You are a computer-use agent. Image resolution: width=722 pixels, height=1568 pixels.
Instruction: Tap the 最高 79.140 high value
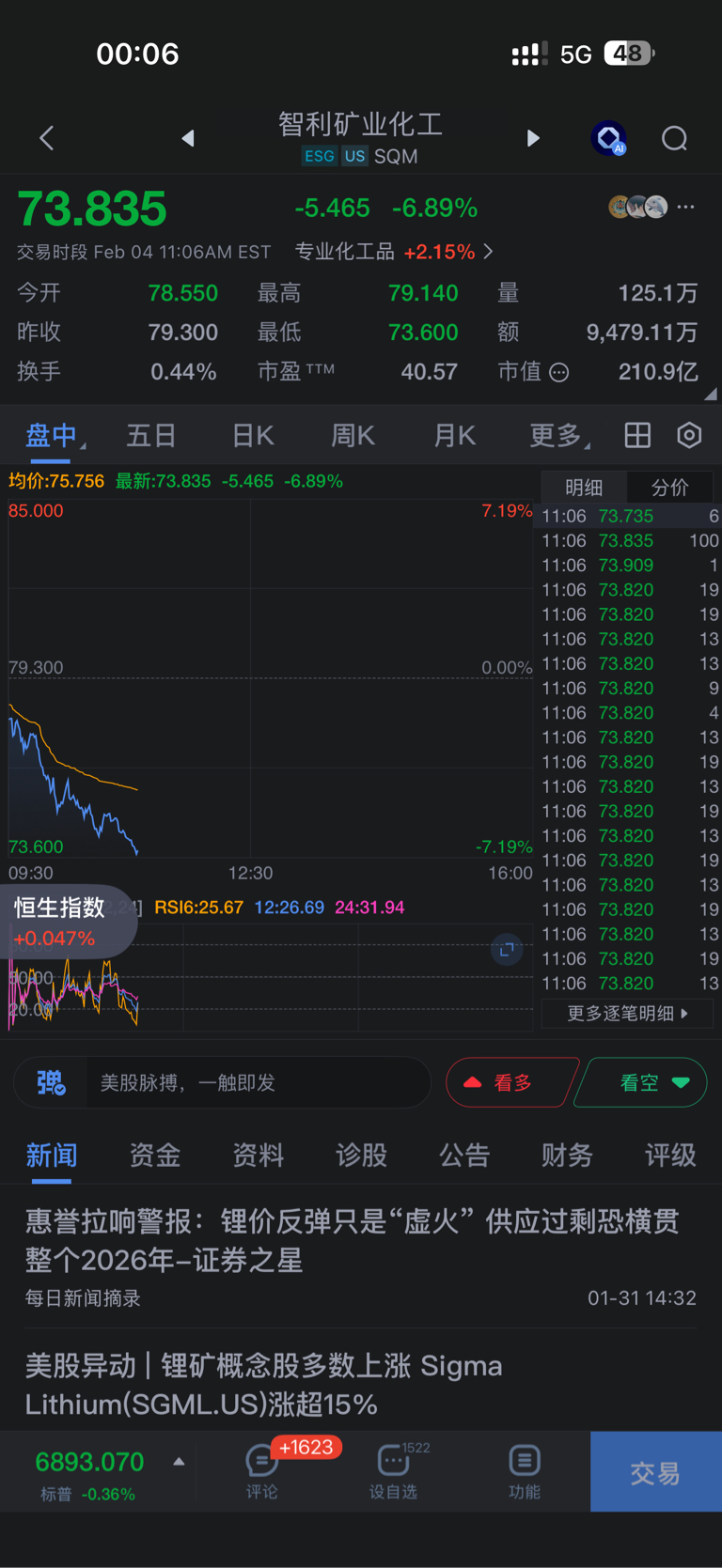pyautogui.click(x=423, y=293)
